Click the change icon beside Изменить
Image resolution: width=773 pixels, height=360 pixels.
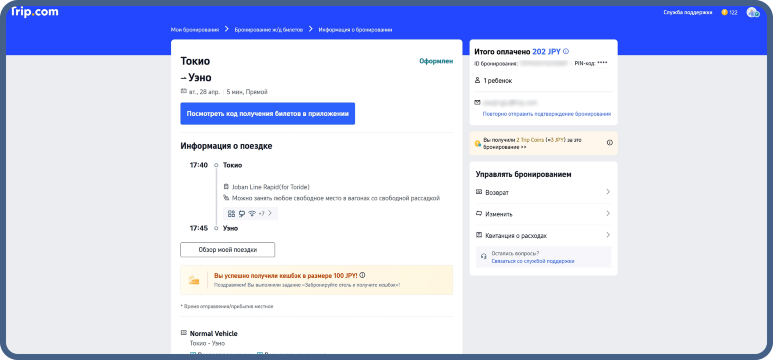479,214
